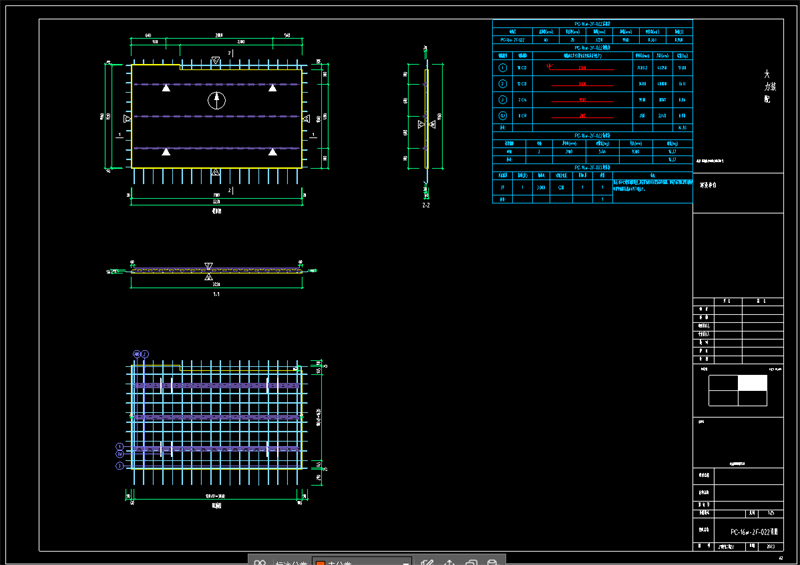Select circled number 1 in the rebar table
This screenshot has width=800, height=565.
[x=503, y=67]
